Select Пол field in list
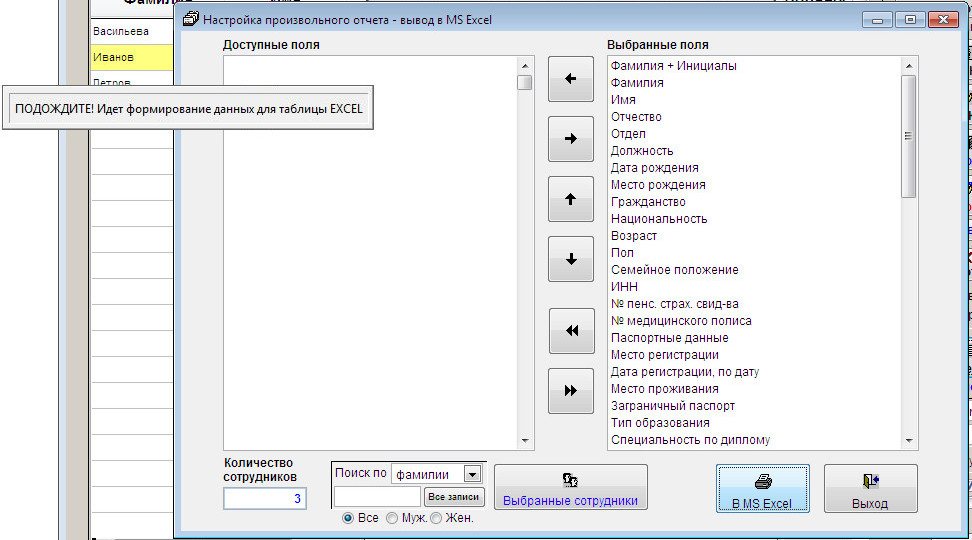972x540 pixels. click(622, 253)
